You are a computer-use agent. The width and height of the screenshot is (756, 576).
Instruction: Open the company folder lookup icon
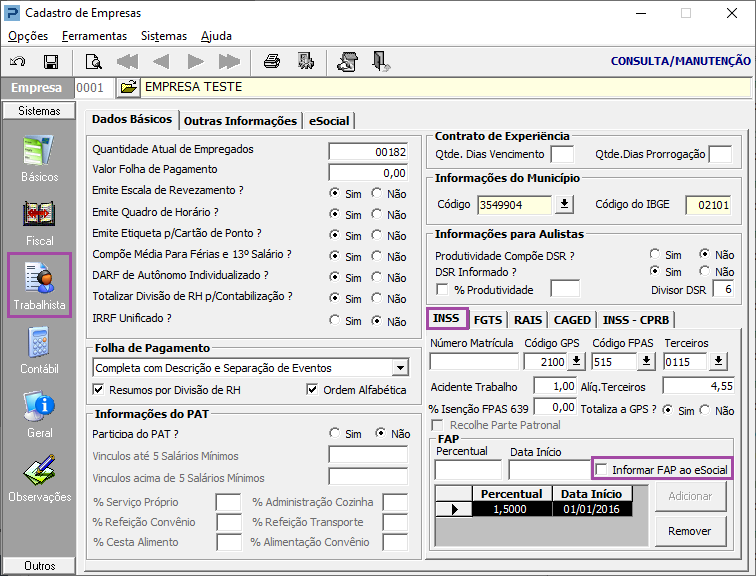[128, 87]
